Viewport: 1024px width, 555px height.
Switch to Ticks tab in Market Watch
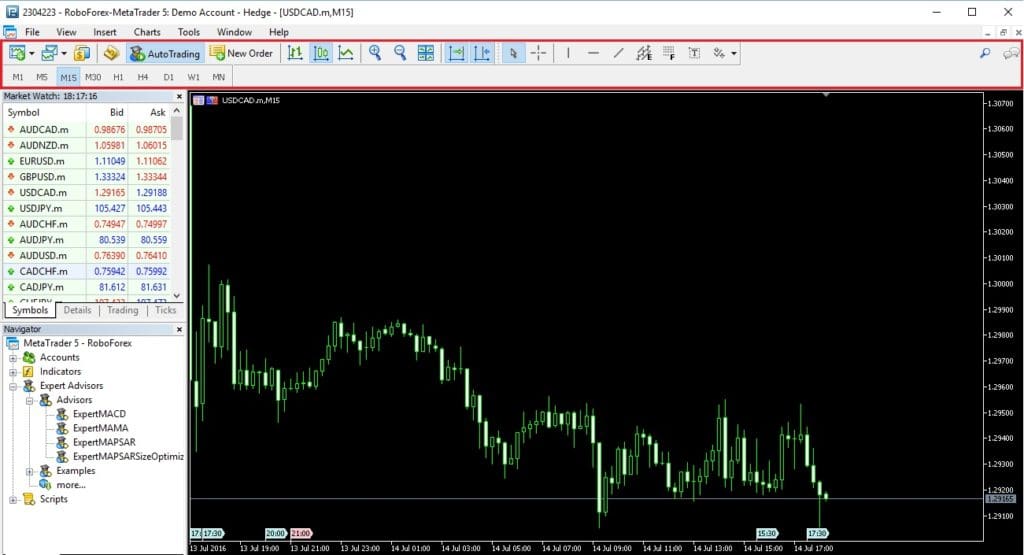click(x=165, y=310)
